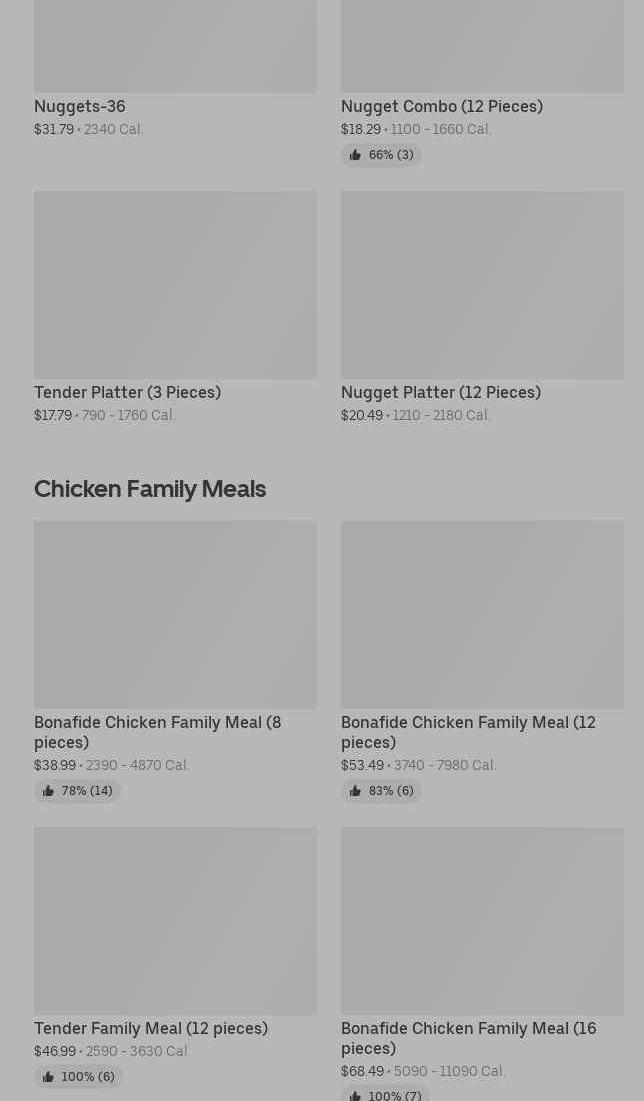This screenshot has width=644, height=1101.
Task: Open Bonafide Chicken Family Meal (16 pieces) image
Action: point(482,921)
